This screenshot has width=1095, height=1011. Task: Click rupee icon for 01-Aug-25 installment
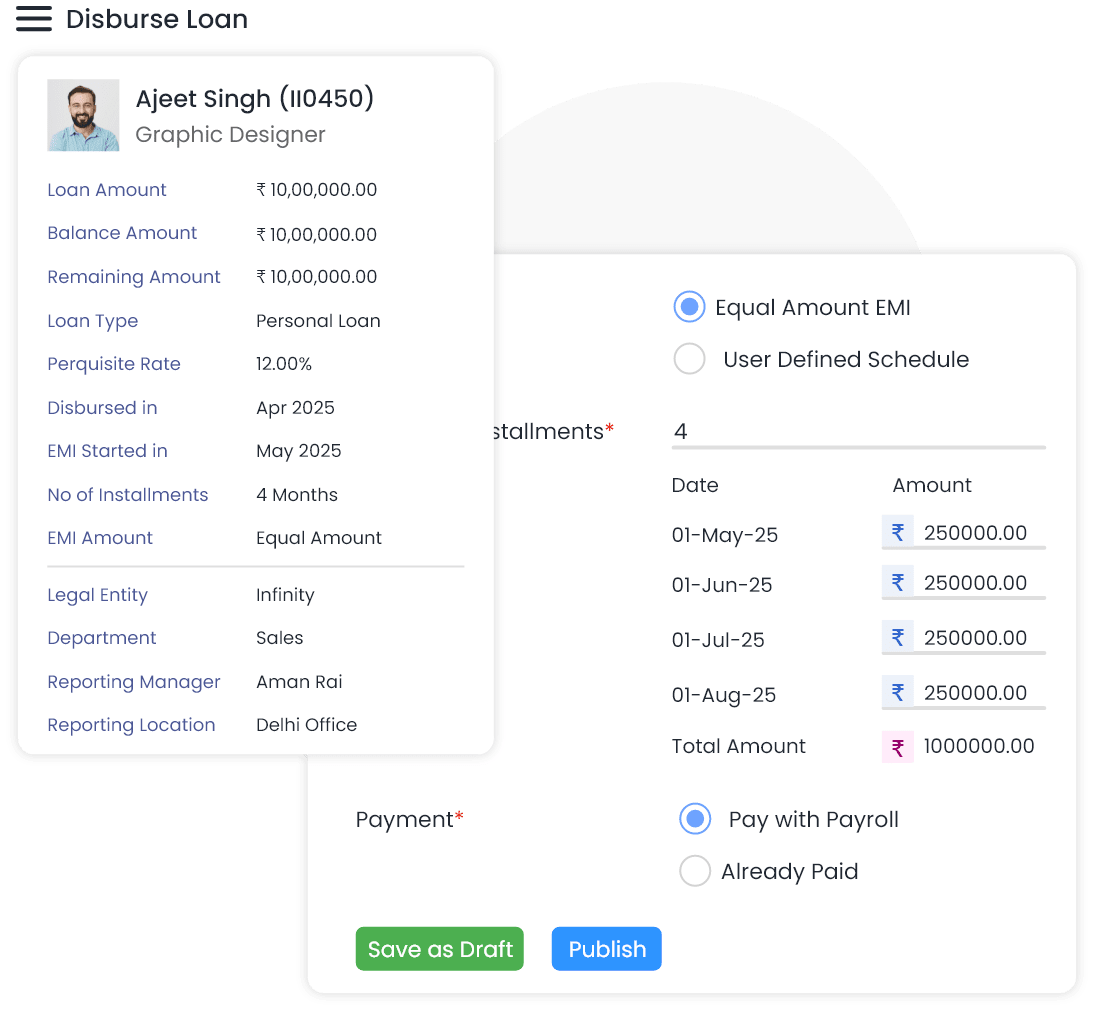point(897,692)
